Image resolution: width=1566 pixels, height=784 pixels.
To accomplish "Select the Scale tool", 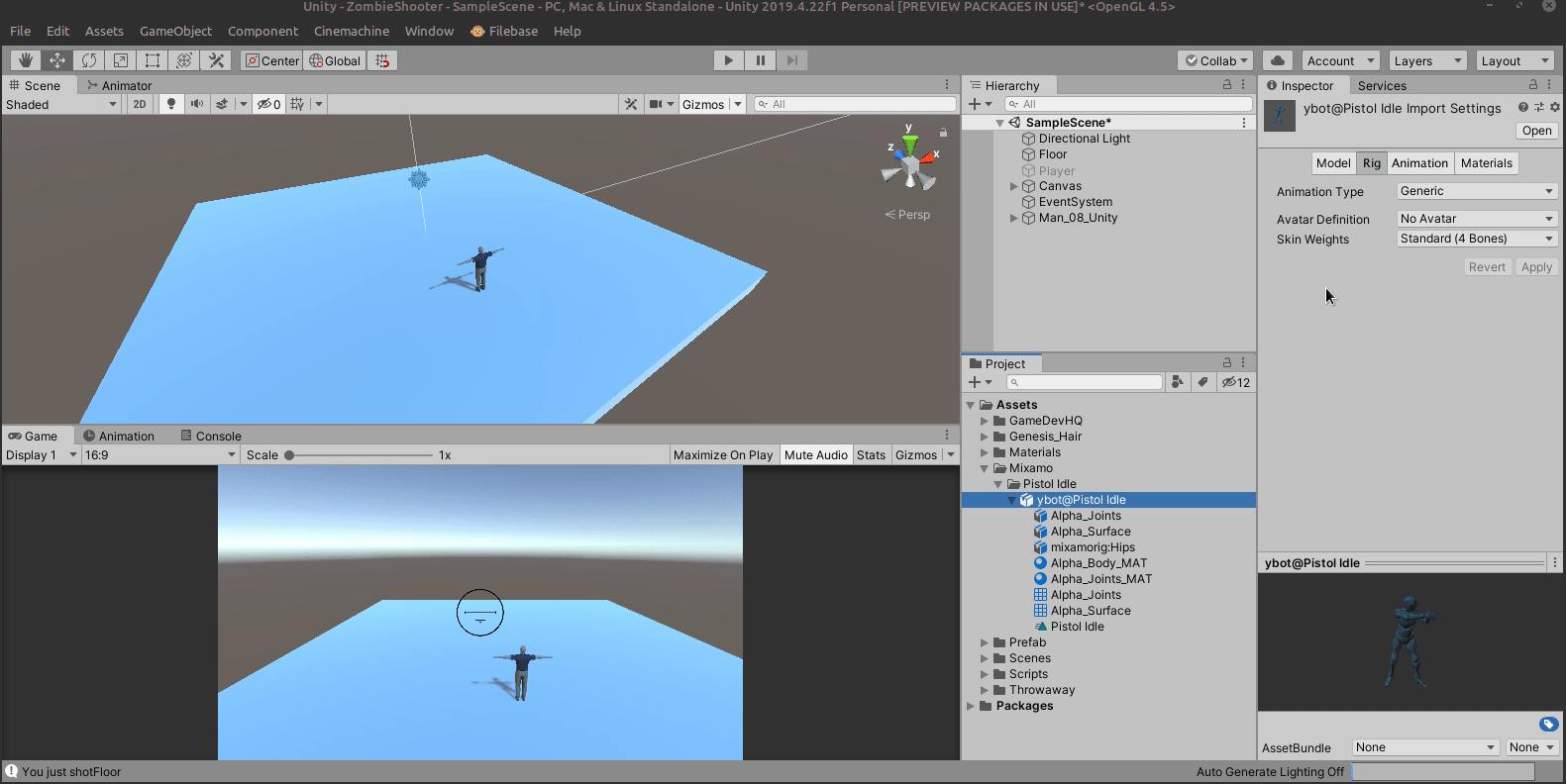I will tap(121, 60).
